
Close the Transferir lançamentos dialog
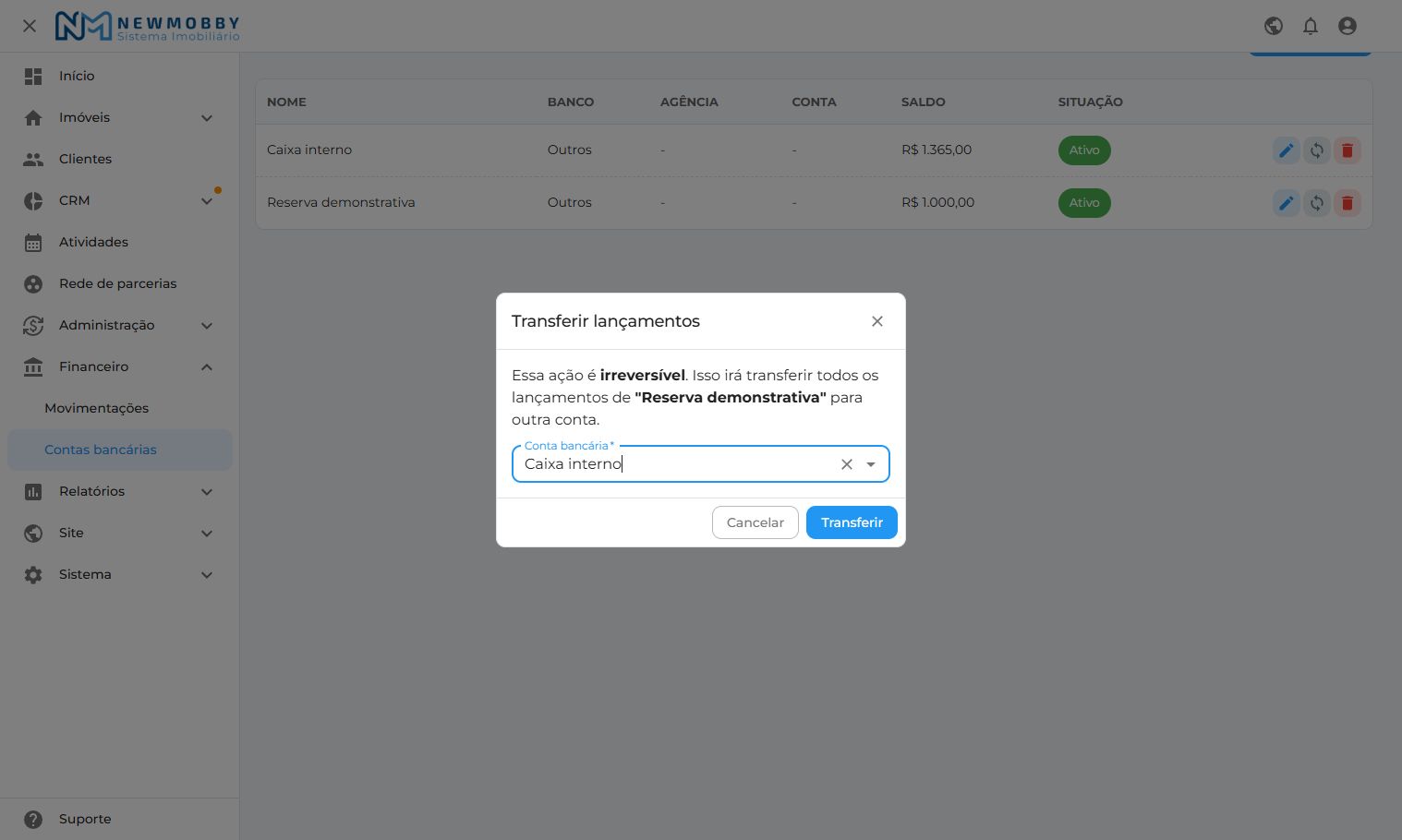click(x=877, y=321)
